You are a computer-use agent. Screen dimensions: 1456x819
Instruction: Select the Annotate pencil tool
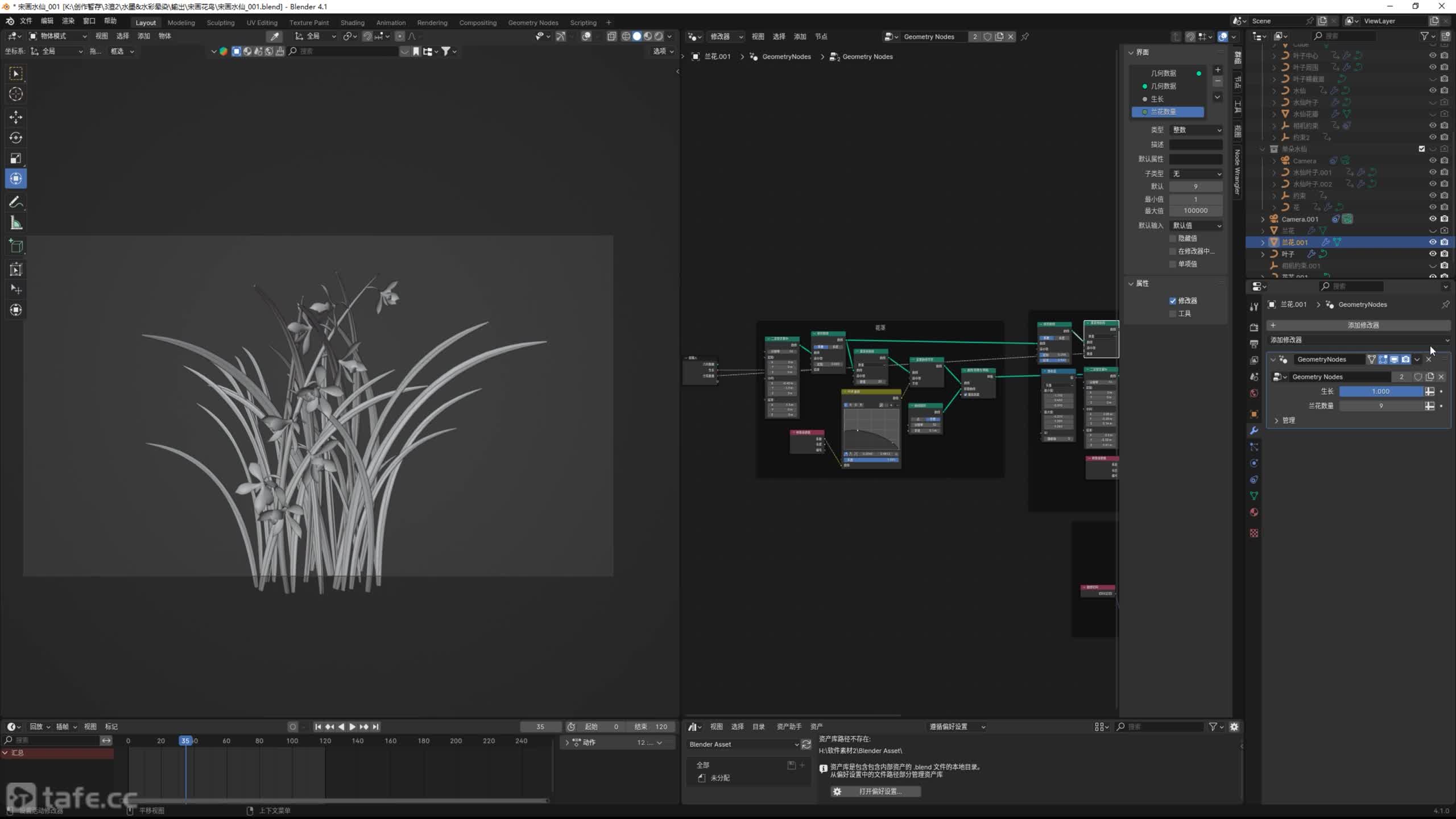[x=16, y=202]
